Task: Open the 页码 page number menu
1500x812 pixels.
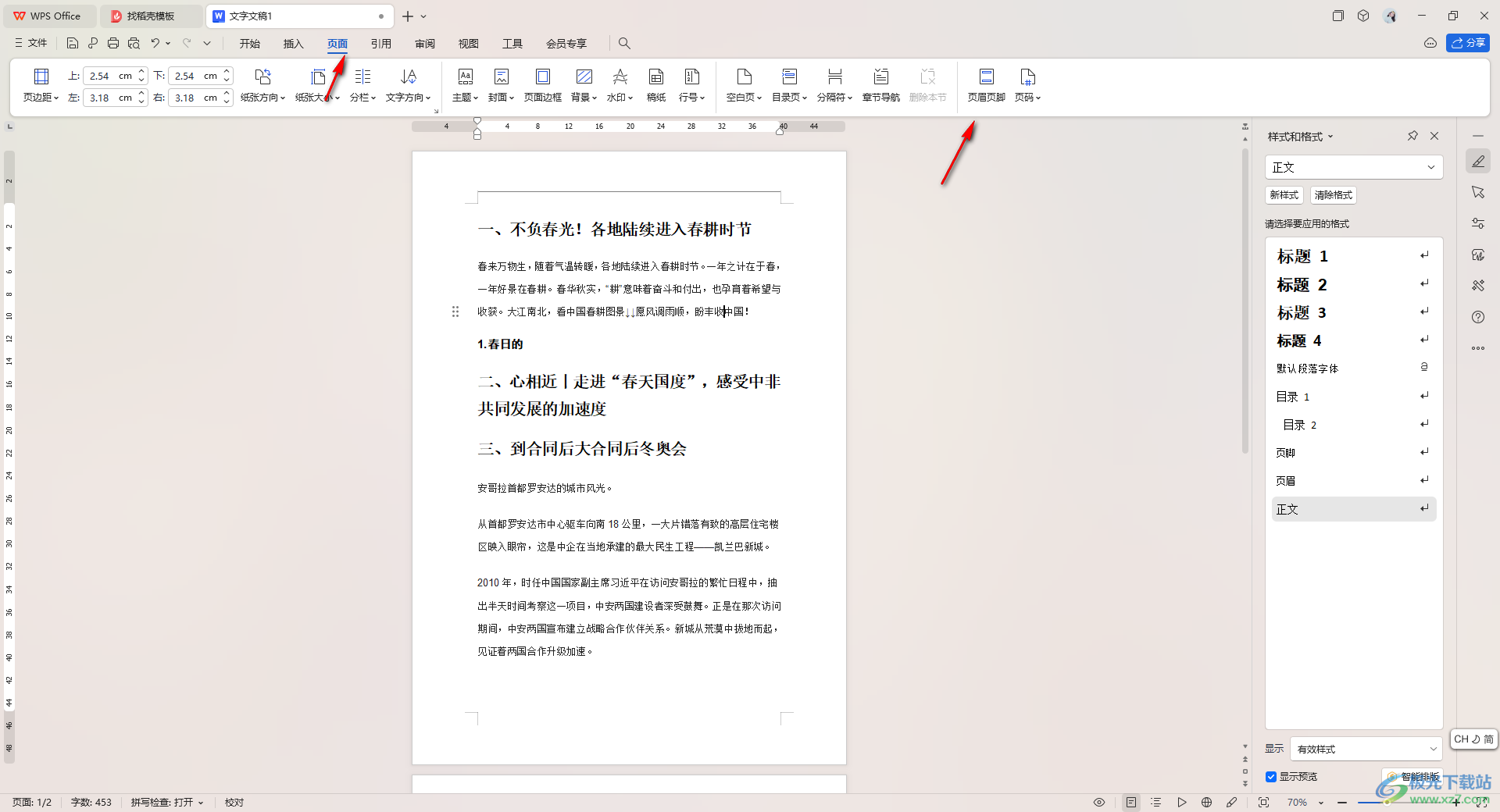Action: click(x=1027, y=85)
